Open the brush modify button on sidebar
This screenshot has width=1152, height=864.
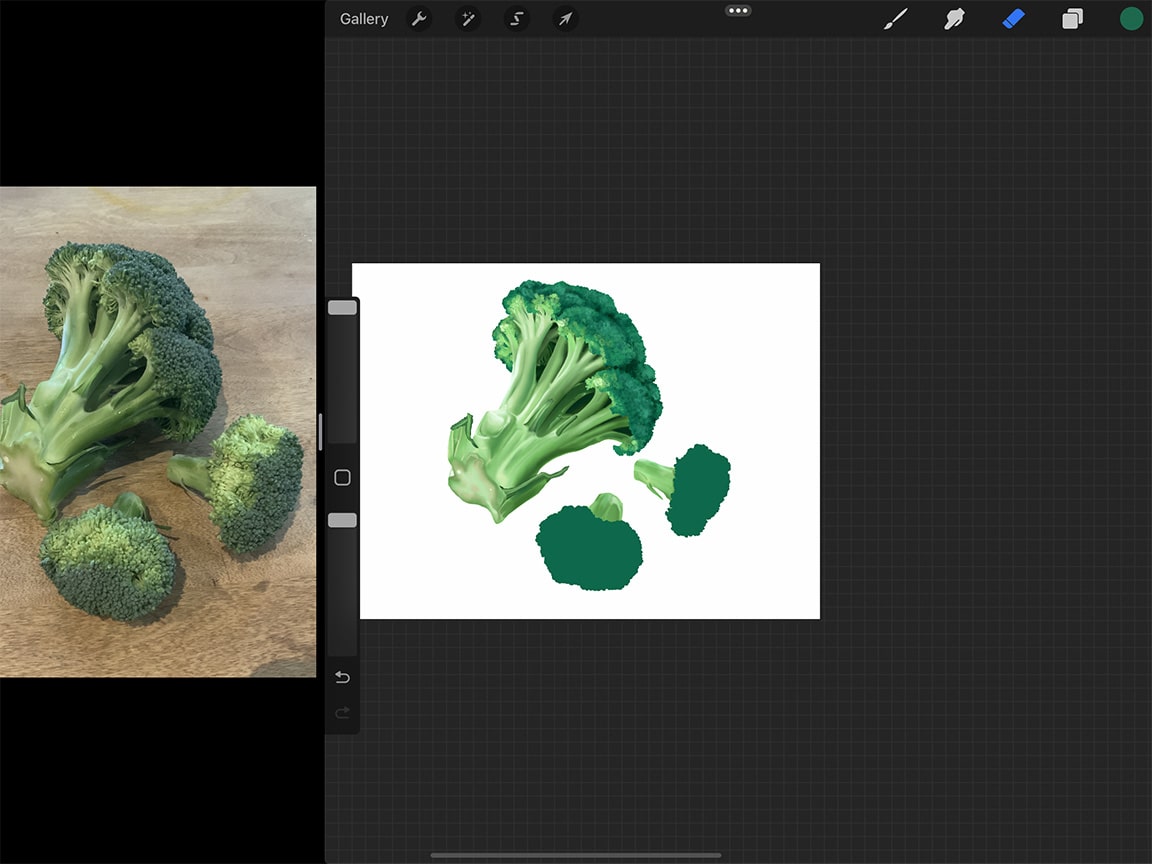click(x=342, y=478)
